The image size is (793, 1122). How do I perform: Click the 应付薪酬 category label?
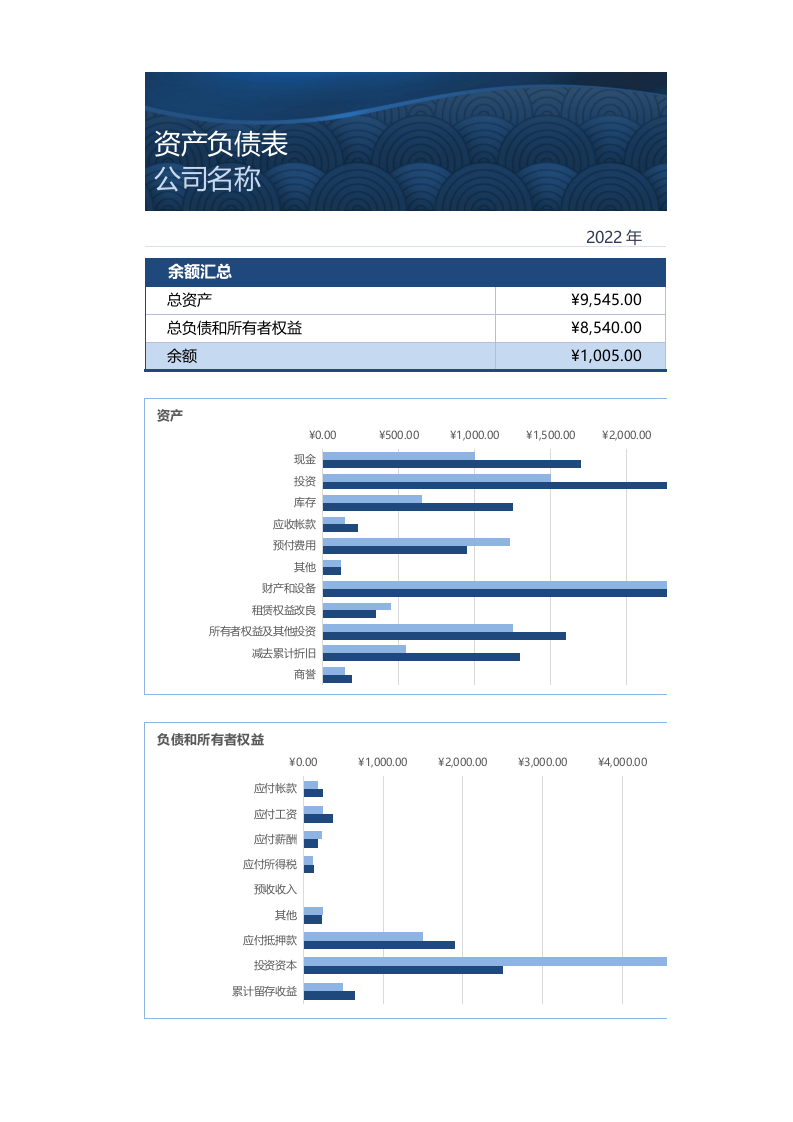(x=275, y=839)
